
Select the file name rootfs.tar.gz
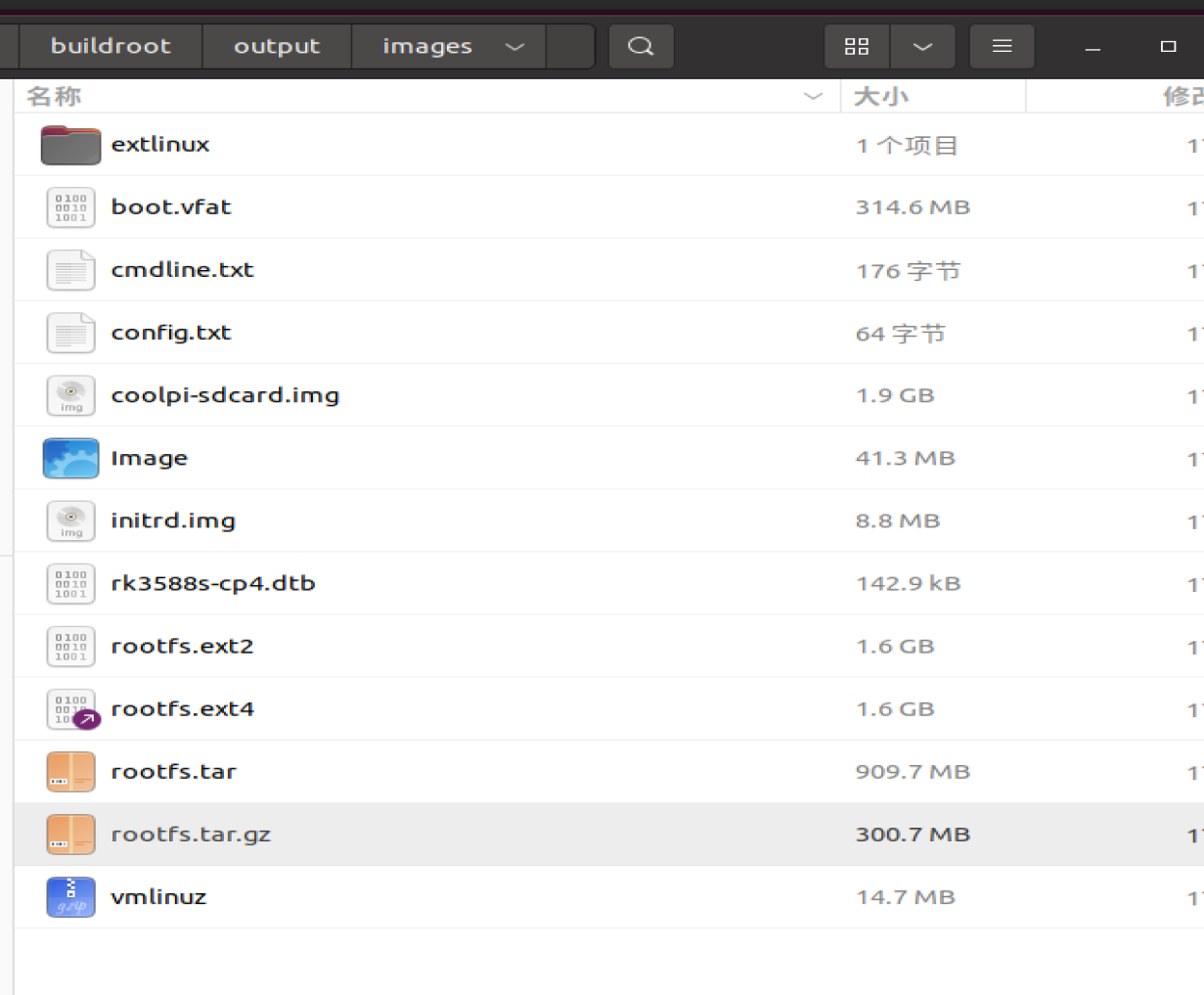[x=191, y=835]
